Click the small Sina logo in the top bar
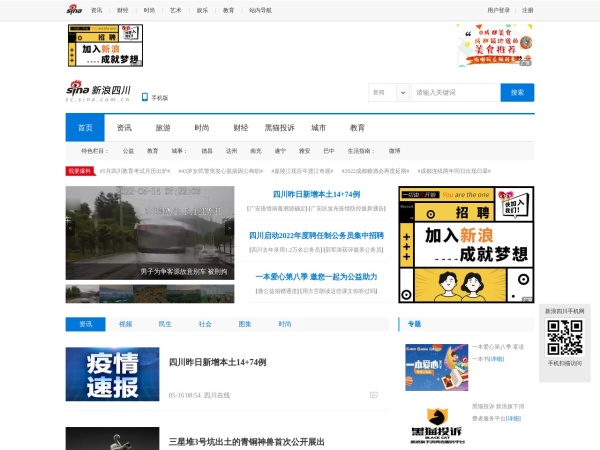 (x=74, y=10)
